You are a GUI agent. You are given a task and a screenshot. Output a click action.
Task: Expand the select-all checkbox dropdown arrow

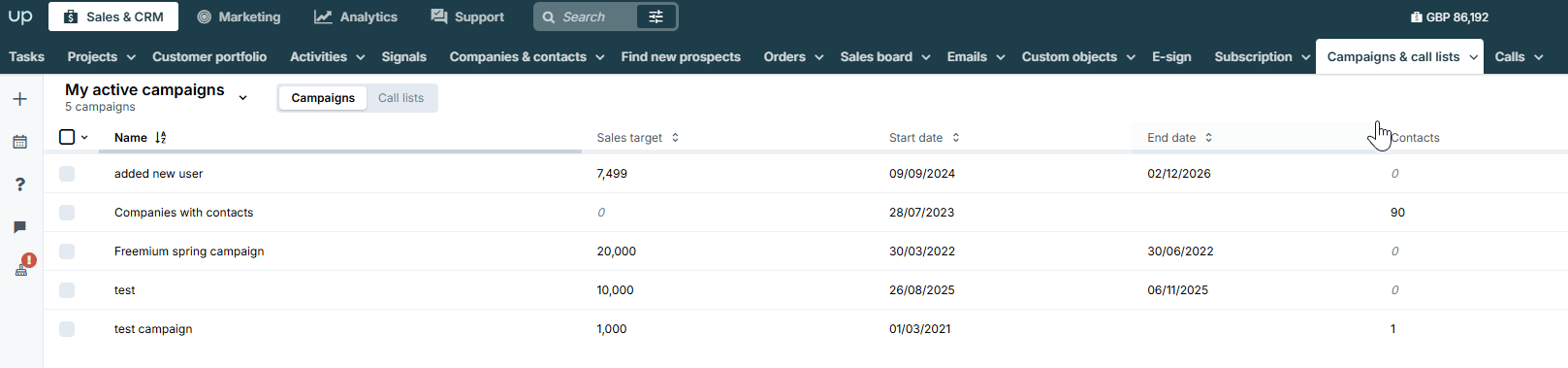(x=84, y=138)
